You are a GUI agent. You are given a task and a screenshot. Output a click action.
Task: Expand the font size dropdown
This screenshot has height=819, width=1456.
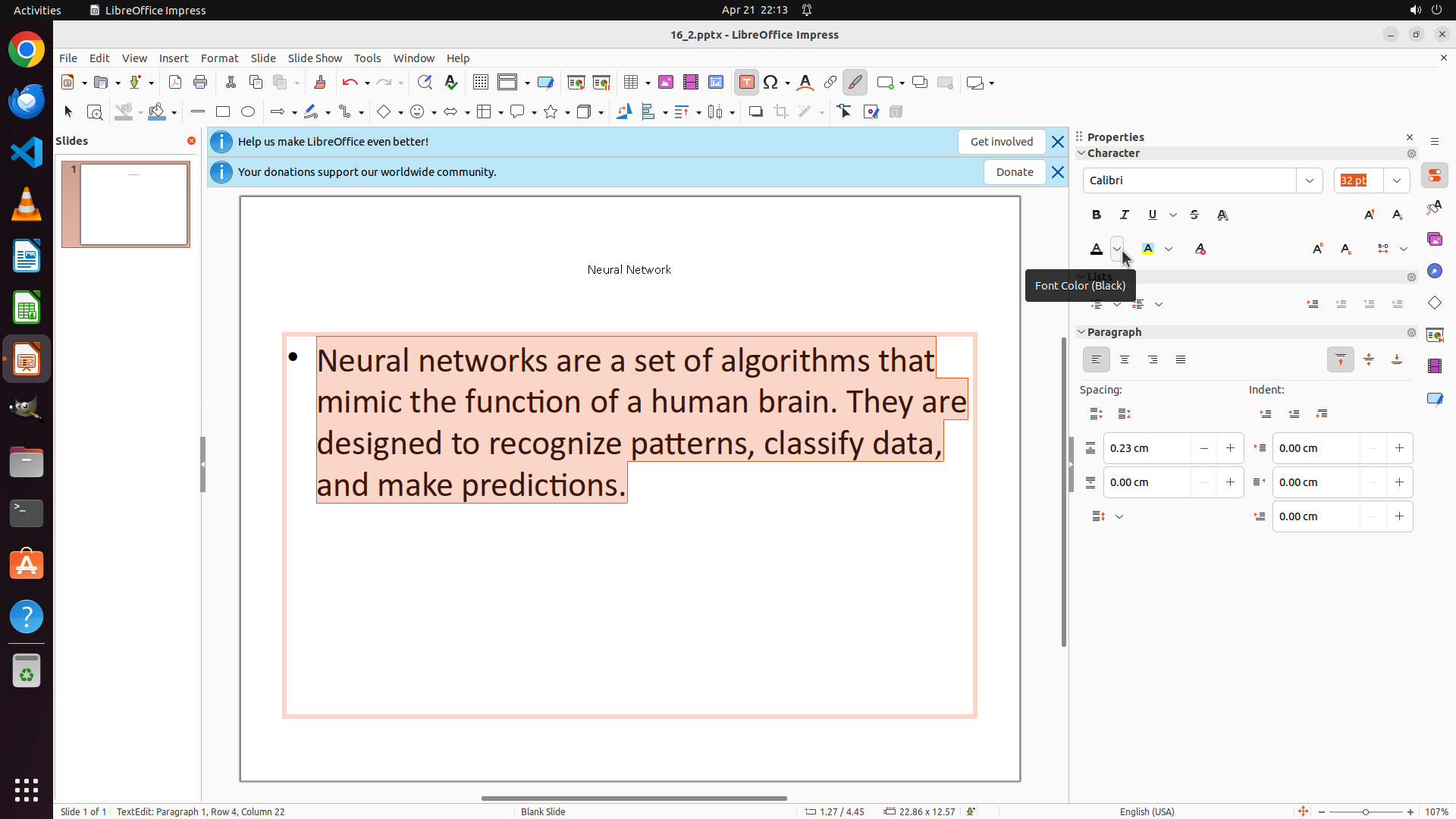(1397, 180)
